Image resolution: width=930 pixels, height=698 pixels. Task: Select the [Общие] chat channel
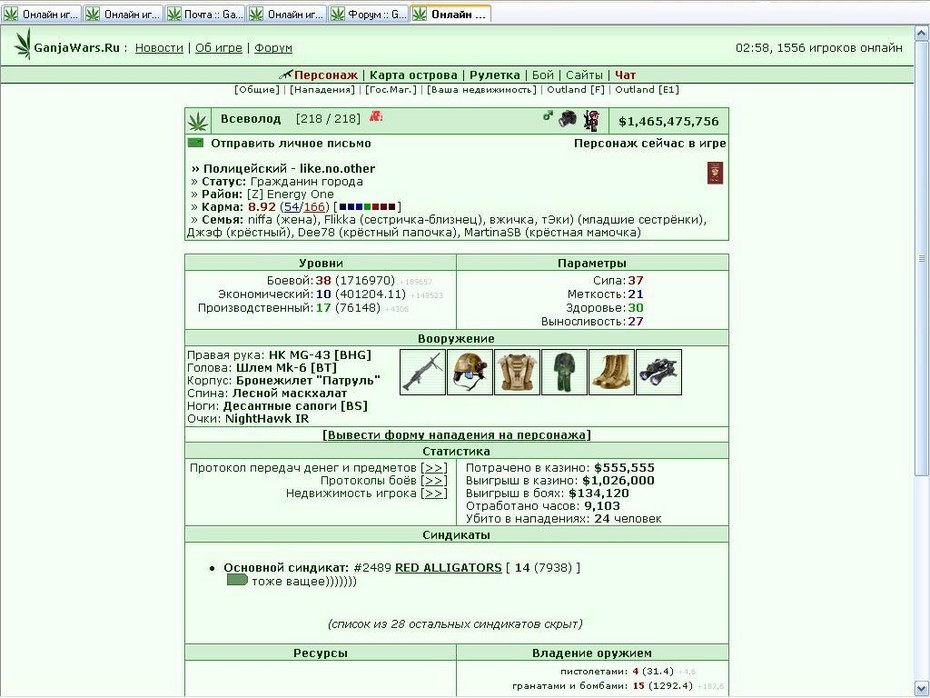pyautogui.click(x=257, y=90)
